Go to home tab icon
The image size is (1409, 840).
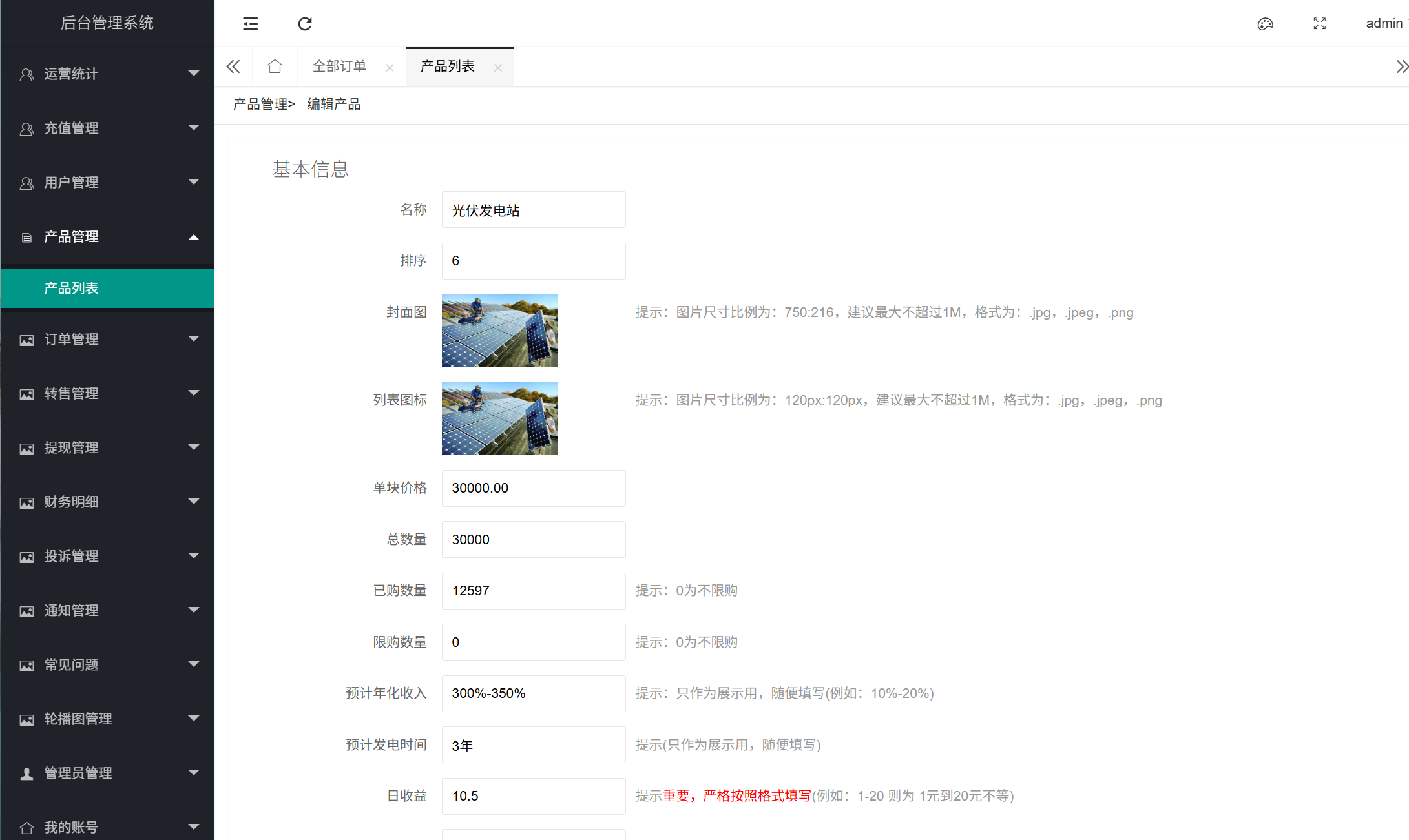click(275, 67)
